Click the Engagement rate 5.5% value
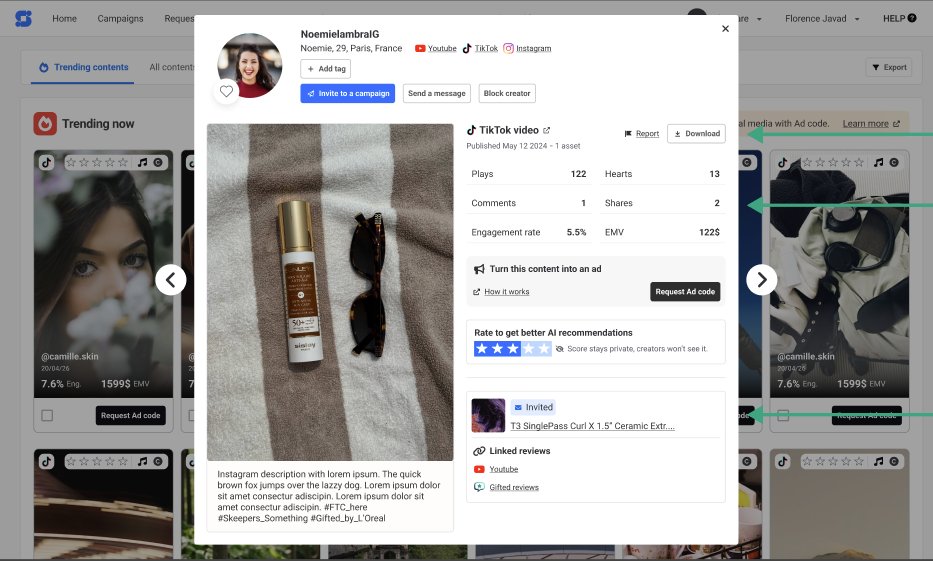 (576, 232)
